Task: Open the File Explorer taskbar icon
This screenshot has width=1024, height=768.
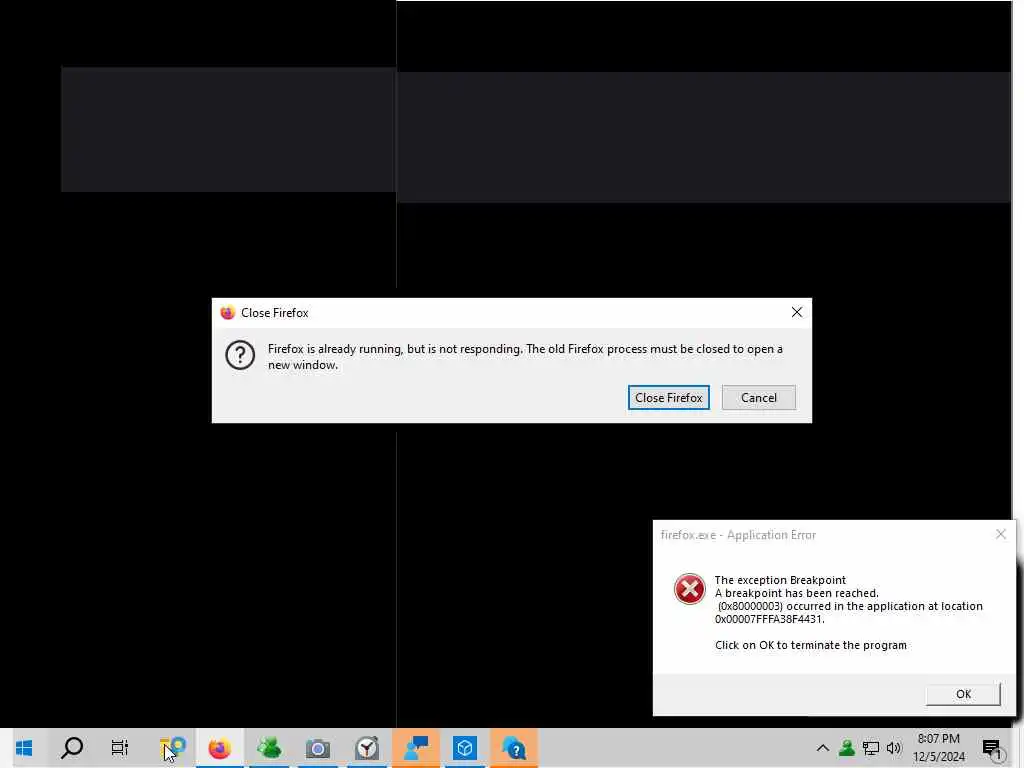Action: 172,748
